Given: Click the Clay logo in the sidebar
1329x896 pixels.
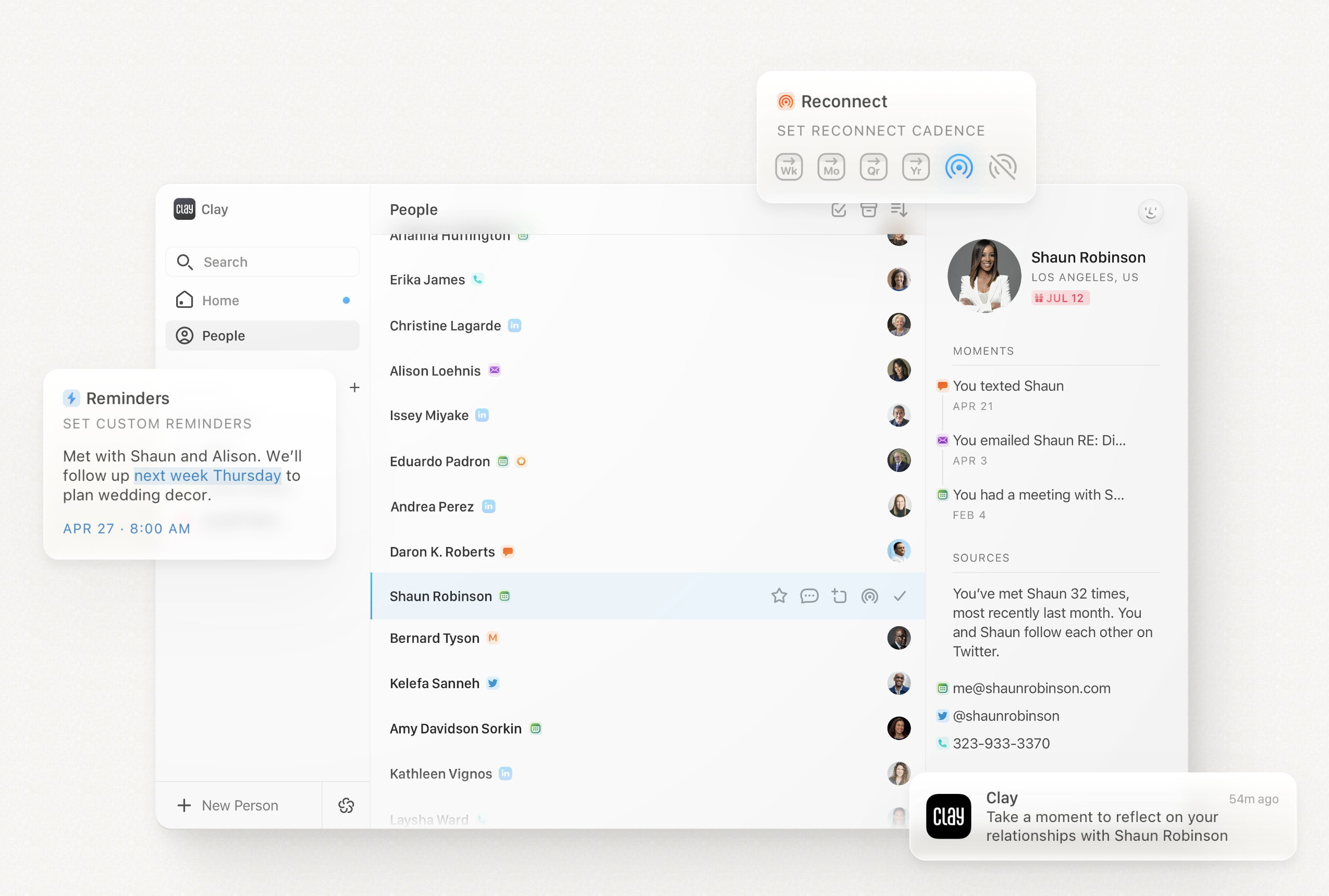Looking at the screenshot, I should pos(183,209).
